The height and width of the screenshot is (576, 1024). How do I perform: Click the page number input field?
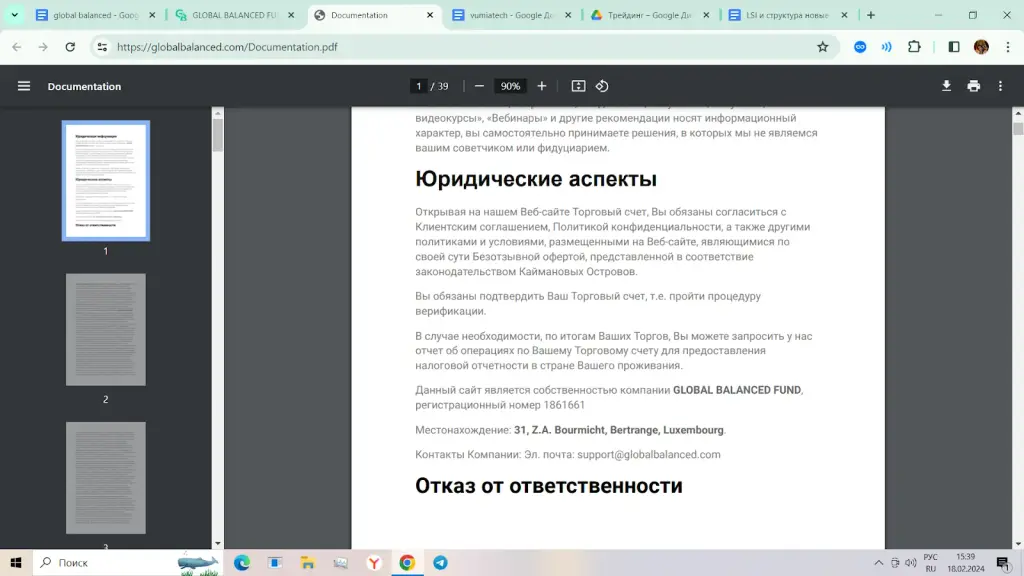coord(419,86)
